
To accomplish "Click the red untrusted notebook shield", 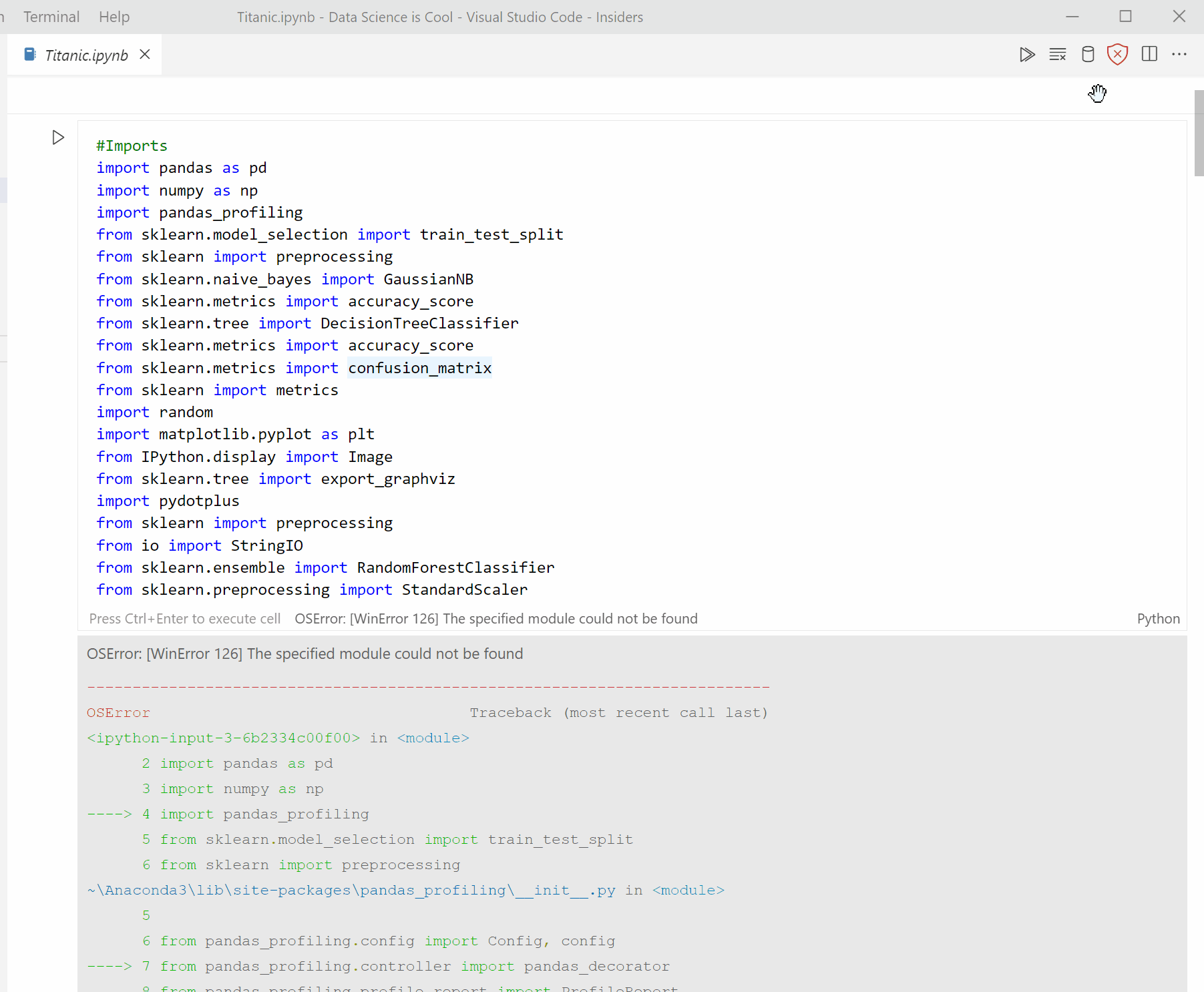I will coord(1117,54).
